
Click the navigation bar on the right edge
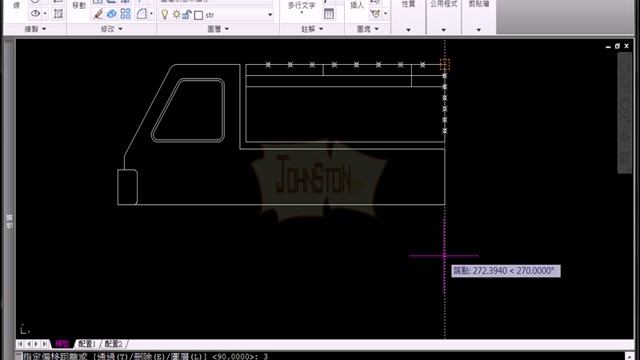click(625, 113)
